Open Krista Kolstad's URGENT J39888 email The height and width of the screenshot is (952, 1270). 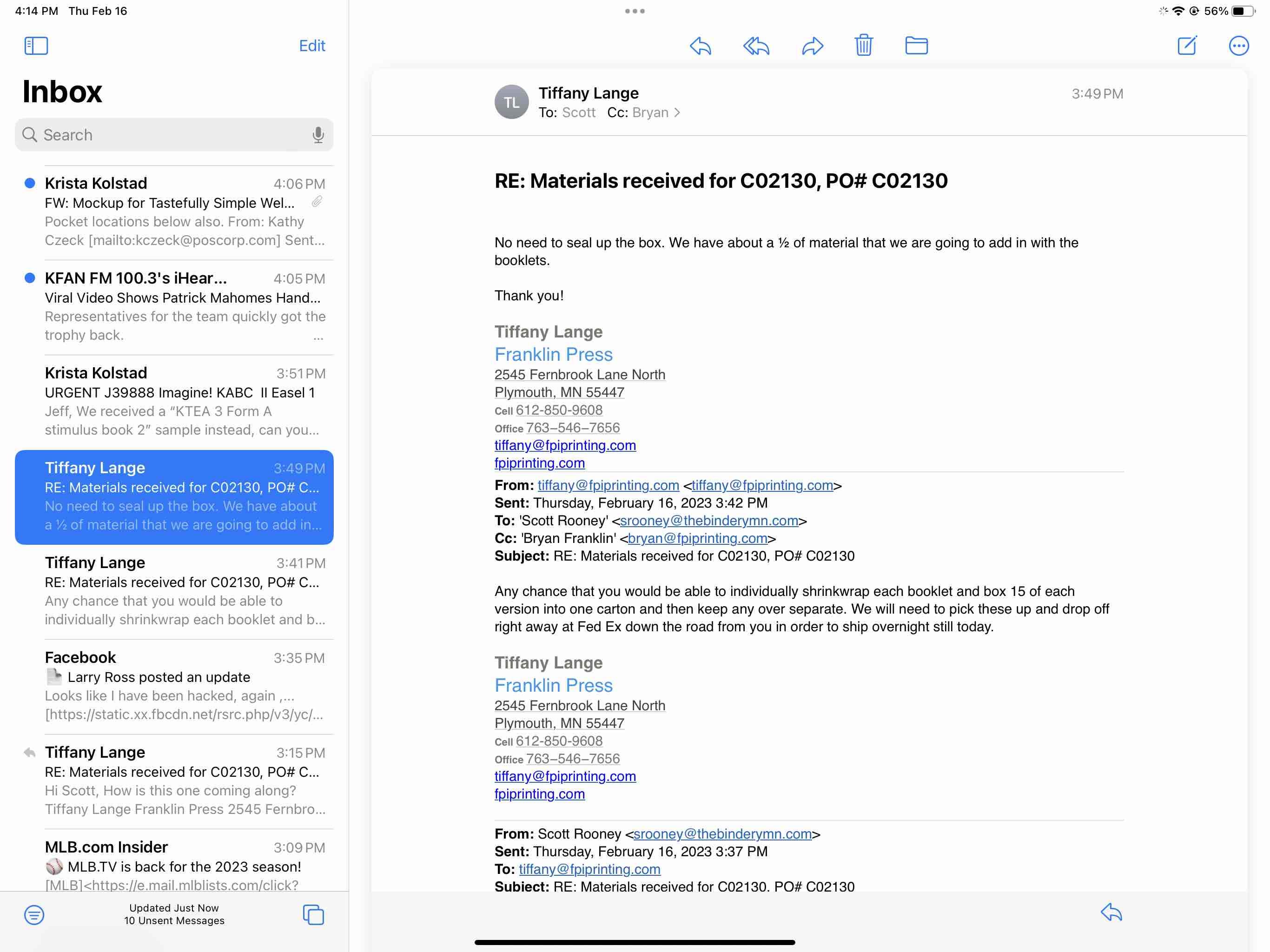click(184, 401)
